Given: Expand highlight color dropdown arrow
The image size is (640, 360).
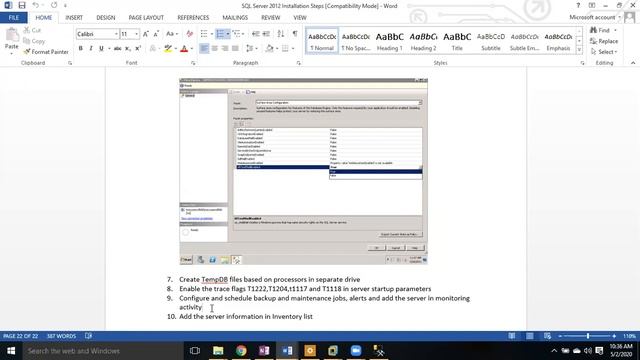Looking at the screenshot, I should point(176,49).
